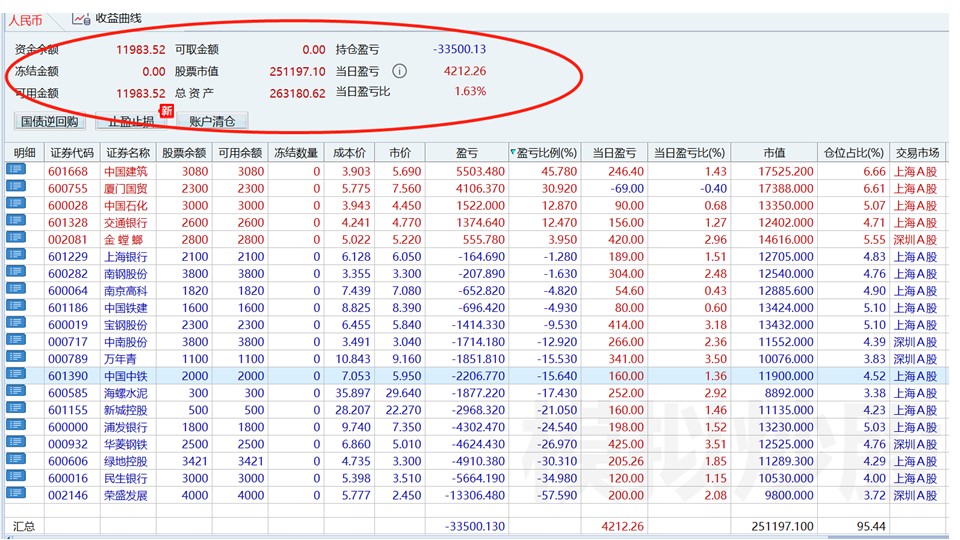Switch to the 人民币 tab
Screen dimensions: 960x540
[26, 20]
